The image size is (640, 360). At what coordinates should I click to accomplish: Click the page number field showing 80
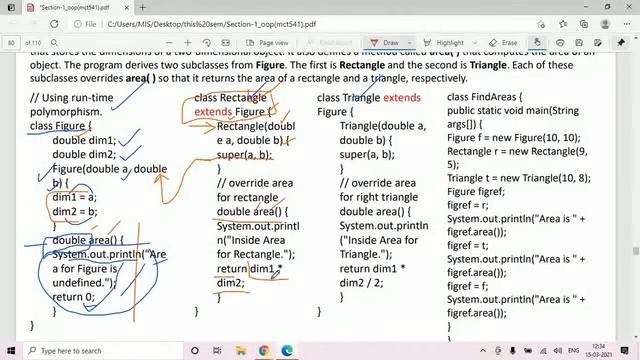tap(11, 42)
